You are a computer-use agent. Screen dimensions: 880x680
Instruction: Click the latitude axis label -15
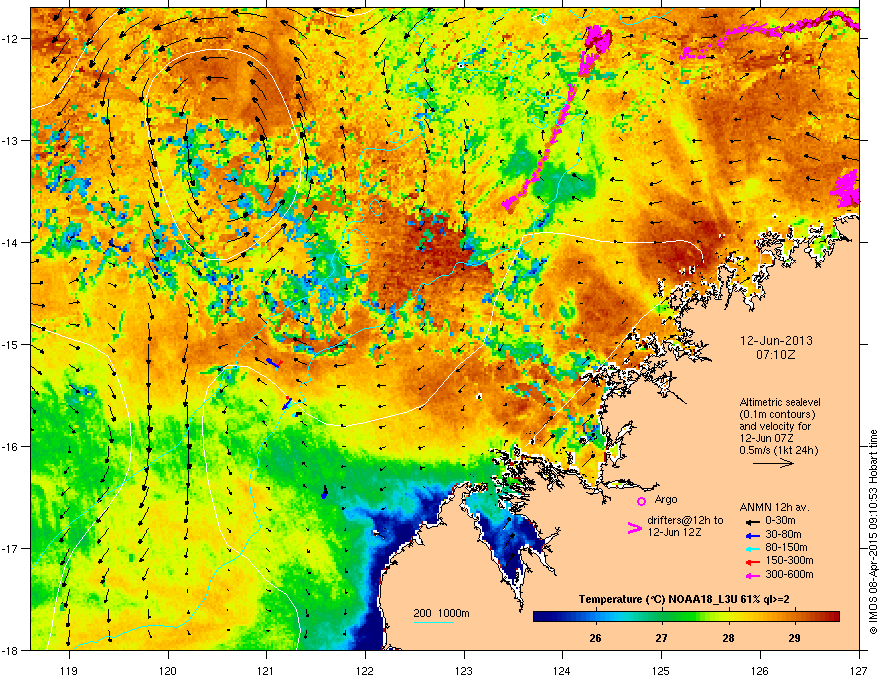11,344
